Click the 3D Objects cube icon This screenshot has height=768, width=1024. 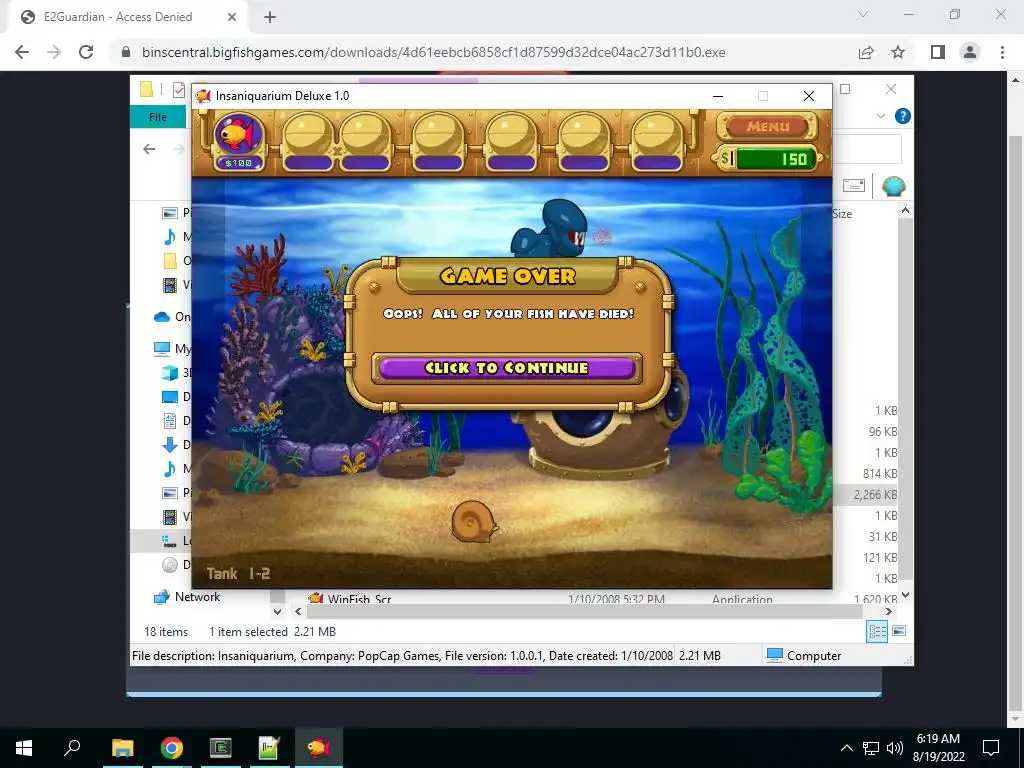tap(170, 373)
